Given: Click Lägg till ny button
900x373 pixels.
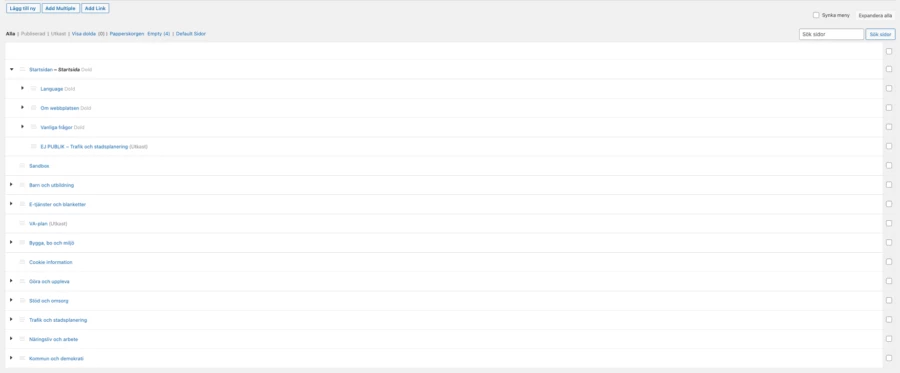Looking at the screenshot, I should (23, 8).
